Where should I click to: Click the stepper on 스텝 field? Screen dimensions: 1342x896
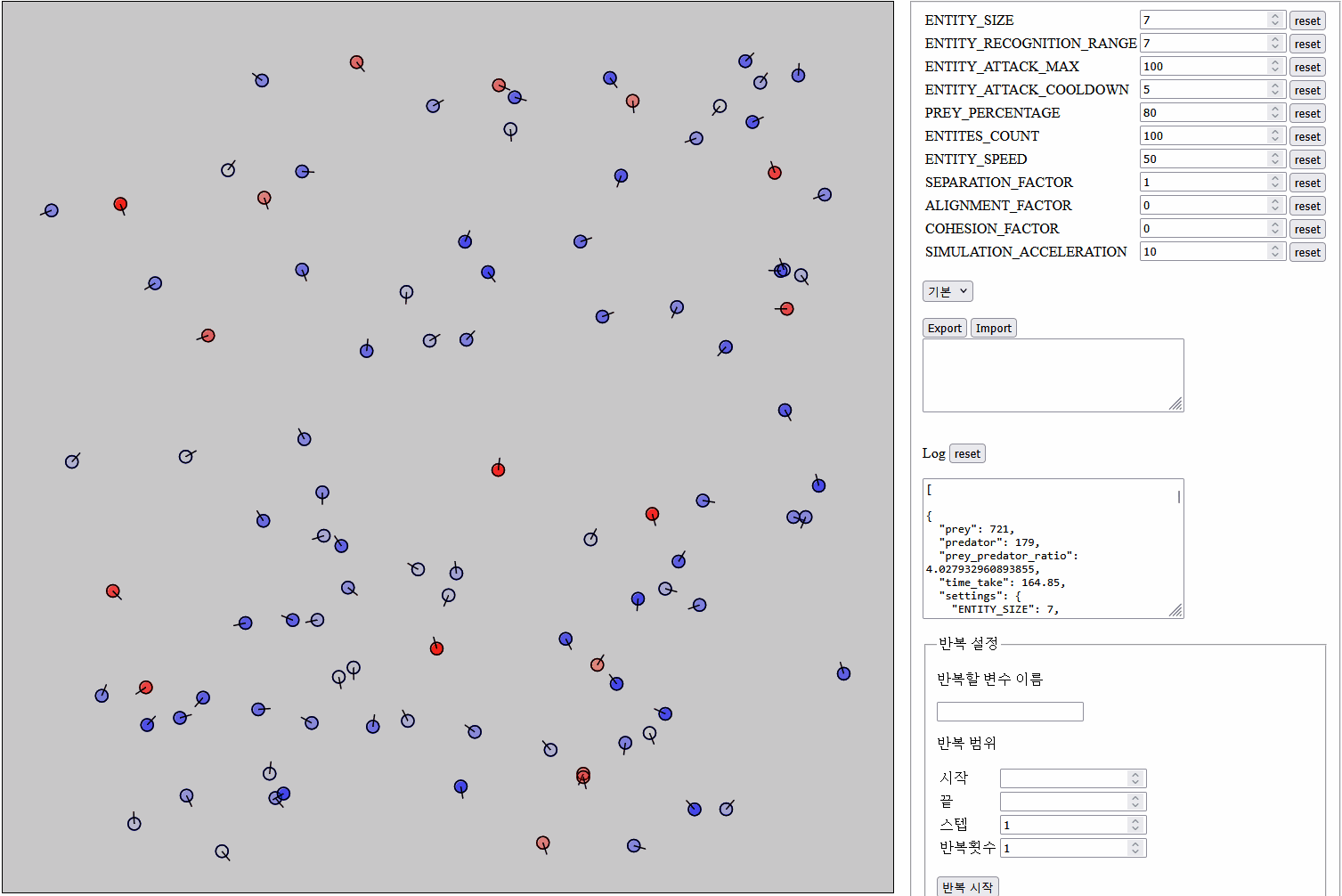pyautogui.click(x=1135, y=825)
